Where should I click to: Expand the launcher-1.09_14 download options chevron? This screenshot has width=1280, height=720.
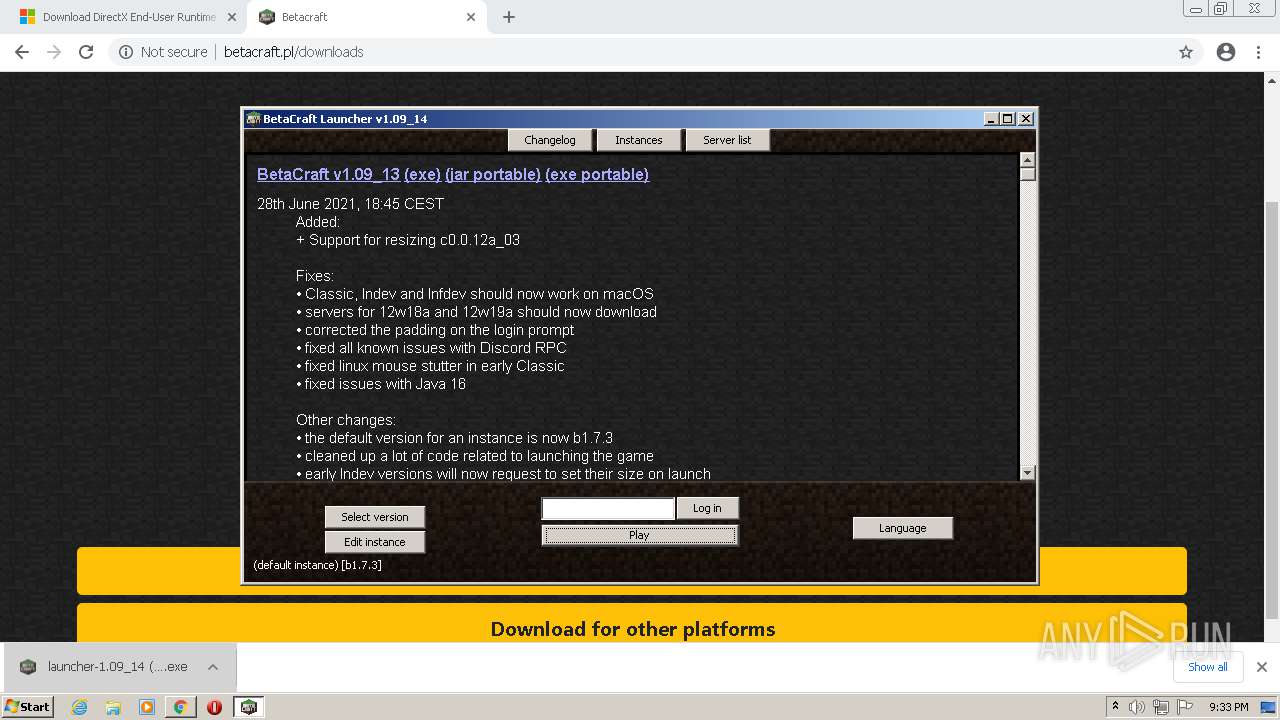click(x=213, y=667)
